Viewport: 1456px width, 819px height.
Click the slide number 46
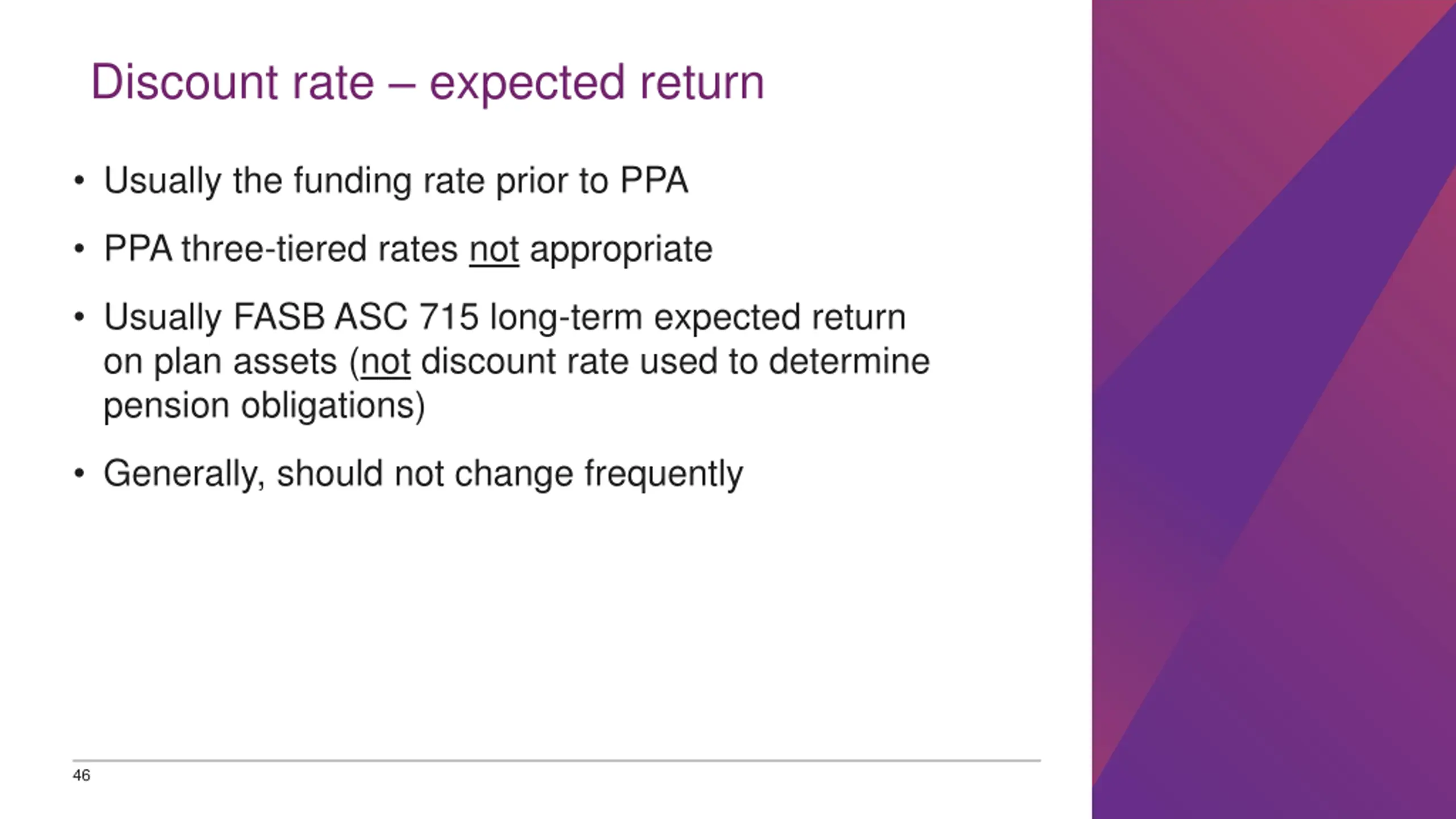(x=81, y=775)
